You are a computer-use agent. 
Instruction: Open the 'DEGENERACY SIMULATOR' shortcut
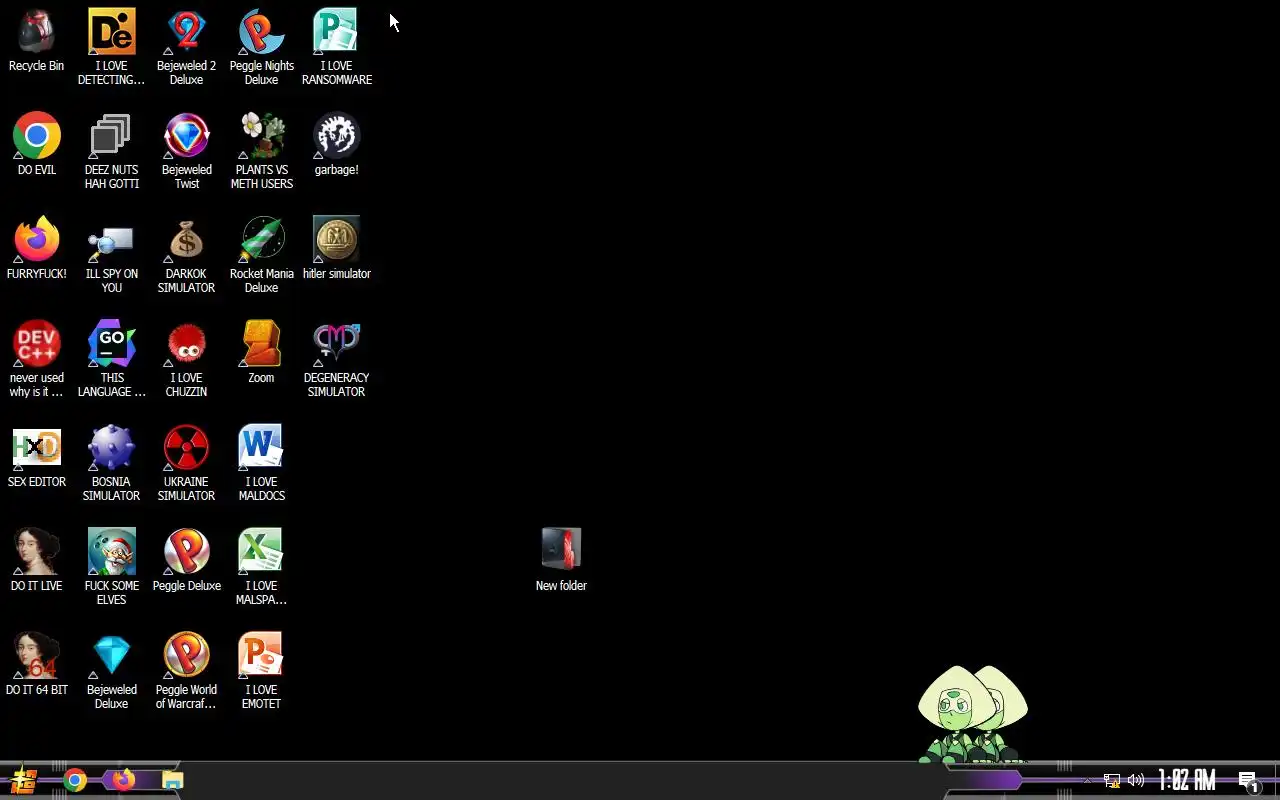click(x=336, y=343)
